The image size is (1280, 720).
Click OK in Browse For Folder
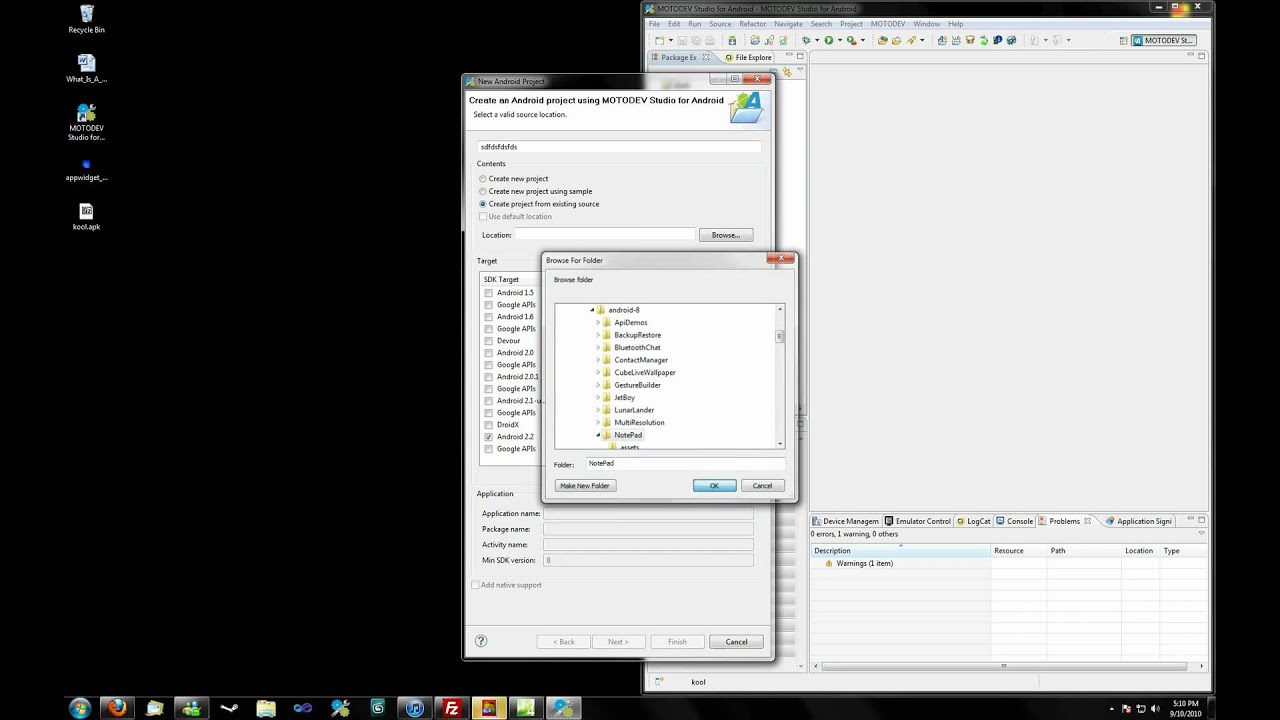pos(715,485)
